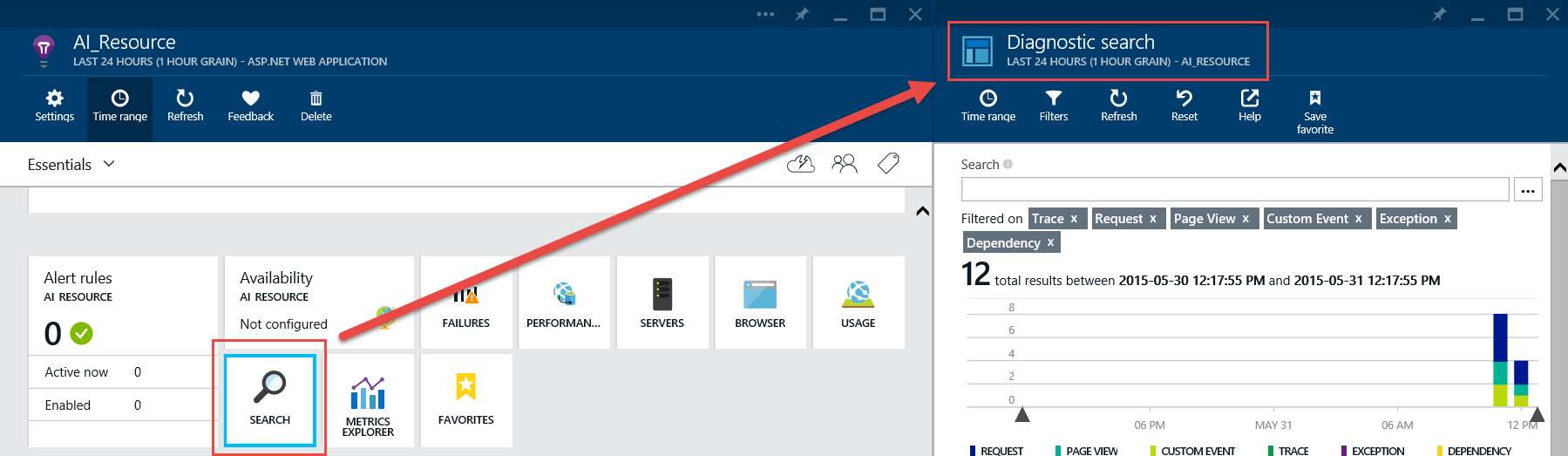1568x456 pixels.
Task: Toggle the Request legend item
Action: [996, 451]
